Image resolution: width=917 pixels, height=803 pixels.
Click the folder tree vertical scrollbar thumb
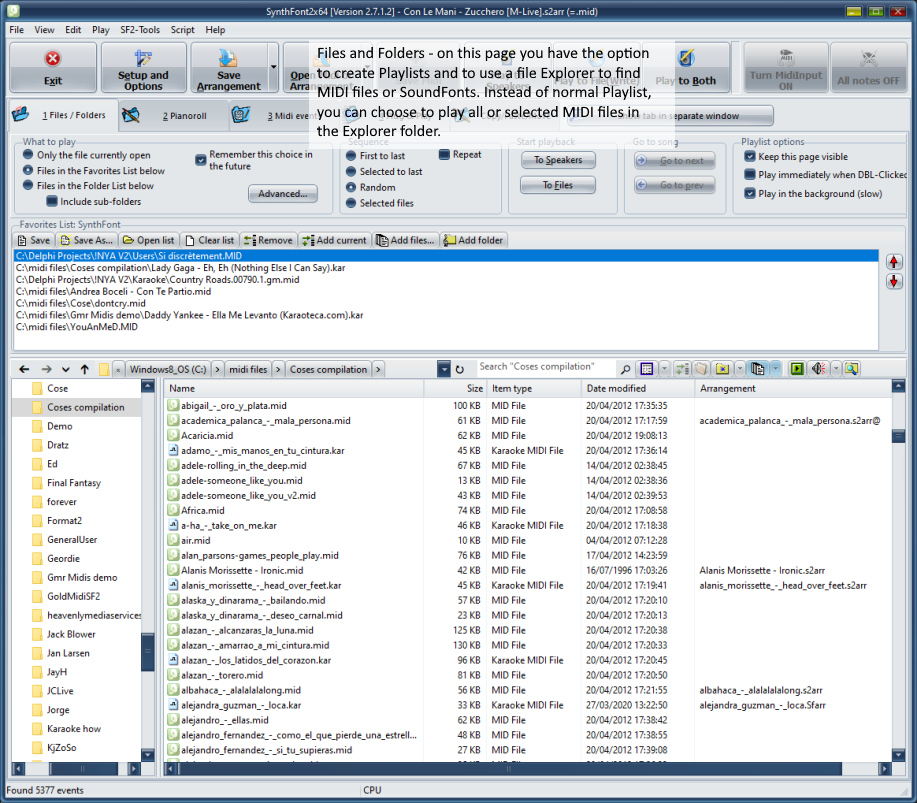(x=148, y=651)
